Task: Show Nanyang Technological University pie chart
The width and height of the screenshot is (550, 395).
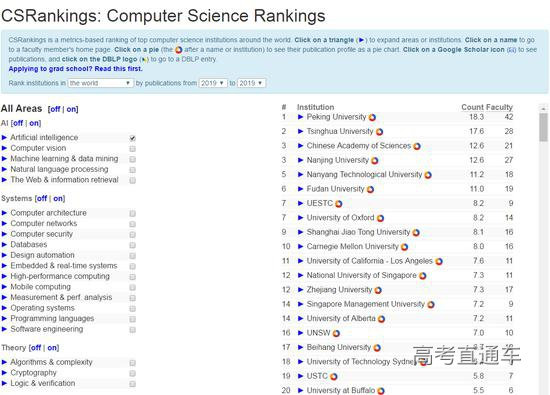Action: [428, 175]
